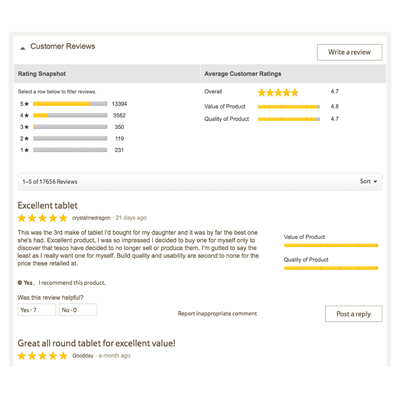
Task: Click the Rating Snapshot header
Action: pos(42,74)
